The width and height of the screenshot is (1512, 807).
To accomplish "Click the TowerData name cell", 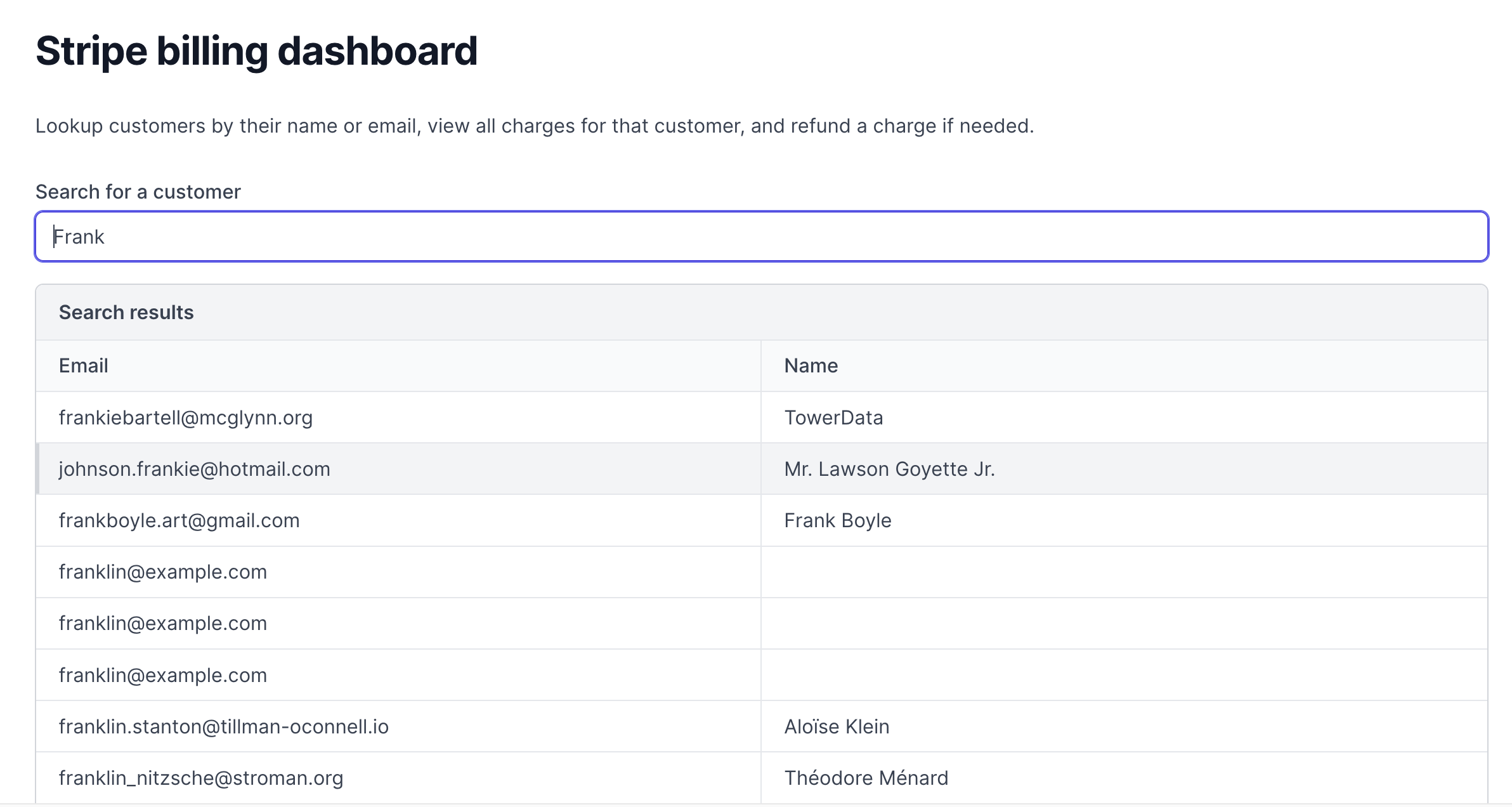I will (833, 417).
